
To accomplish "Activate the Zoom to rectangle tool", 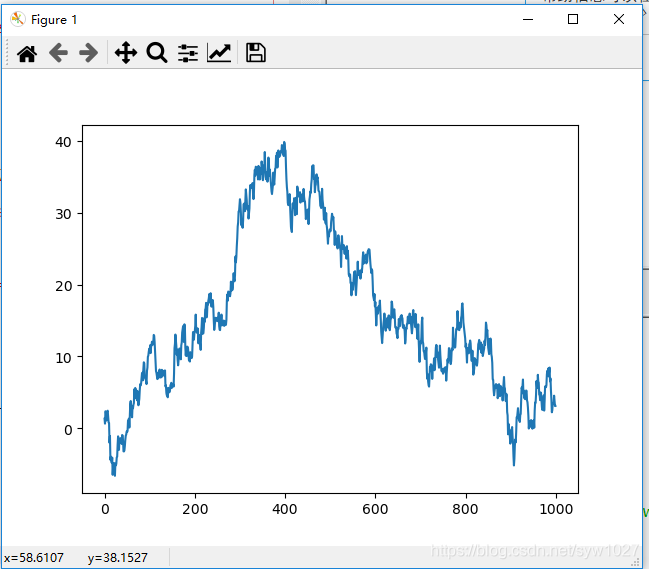I will 157,53.
